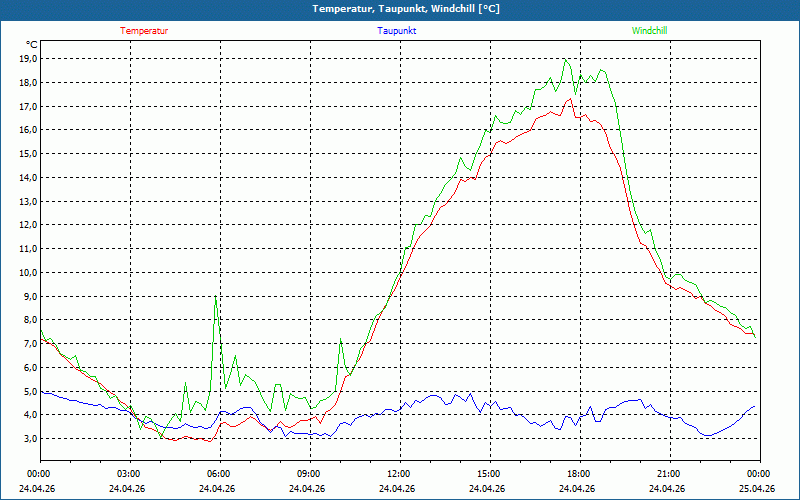Screen dimensions: 800x500
Task: Click the 21:00 time axis label
Action: (668, 474)
